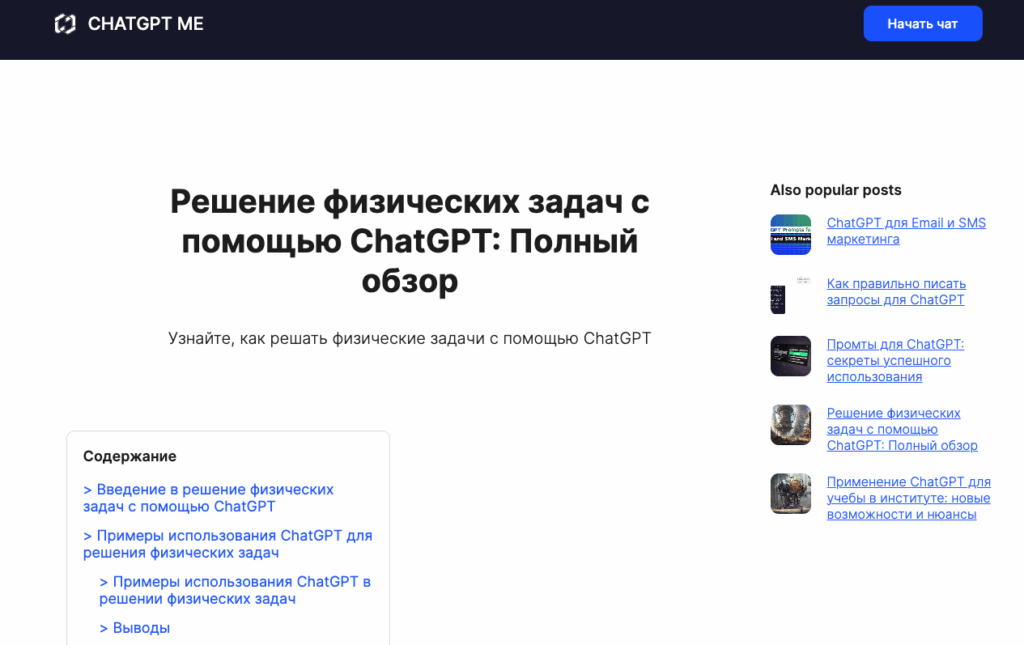Open ChatGPT для Email и SMS маркетинга post
The height and width of the screenshot is (645, 1024).
click(906, 231)
